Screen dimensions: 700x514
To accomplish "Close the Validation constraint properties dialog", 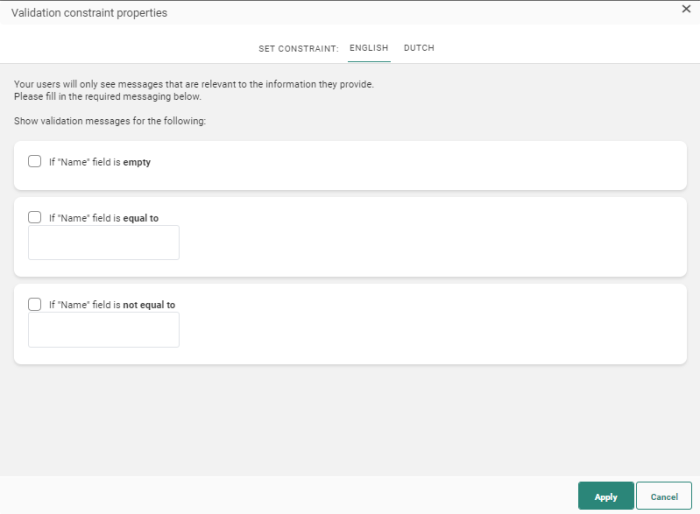I will (686, 9).
